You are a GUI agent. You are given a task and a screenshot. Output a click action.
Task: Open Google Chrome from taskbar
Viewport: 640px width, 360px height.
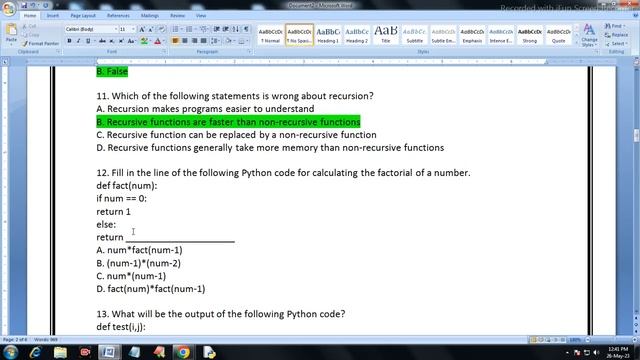[183, 352]
